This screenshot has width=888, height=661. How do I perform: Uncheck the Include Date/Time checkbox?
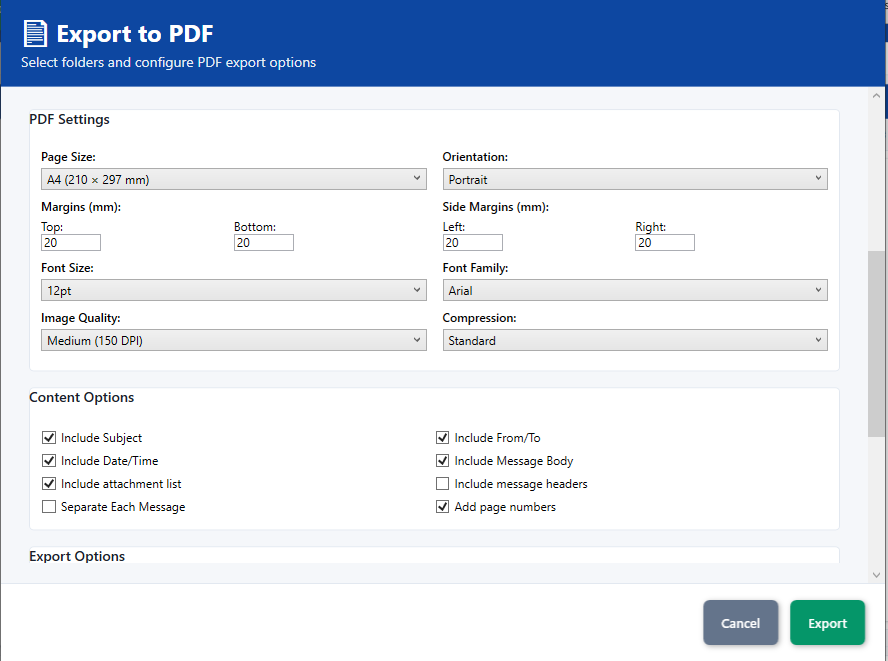49,460
